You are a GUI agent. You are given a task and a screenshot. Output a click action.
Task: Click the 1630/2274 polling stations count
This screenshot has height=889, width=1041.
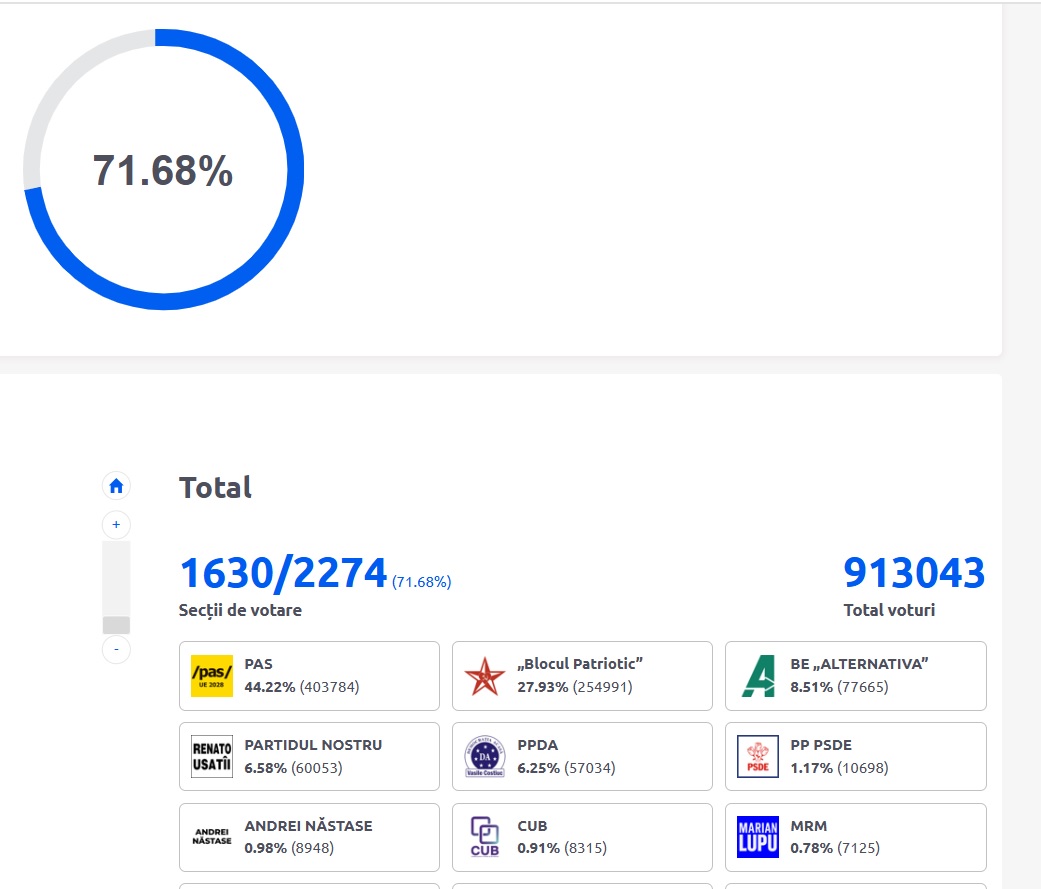pos(283,574)
